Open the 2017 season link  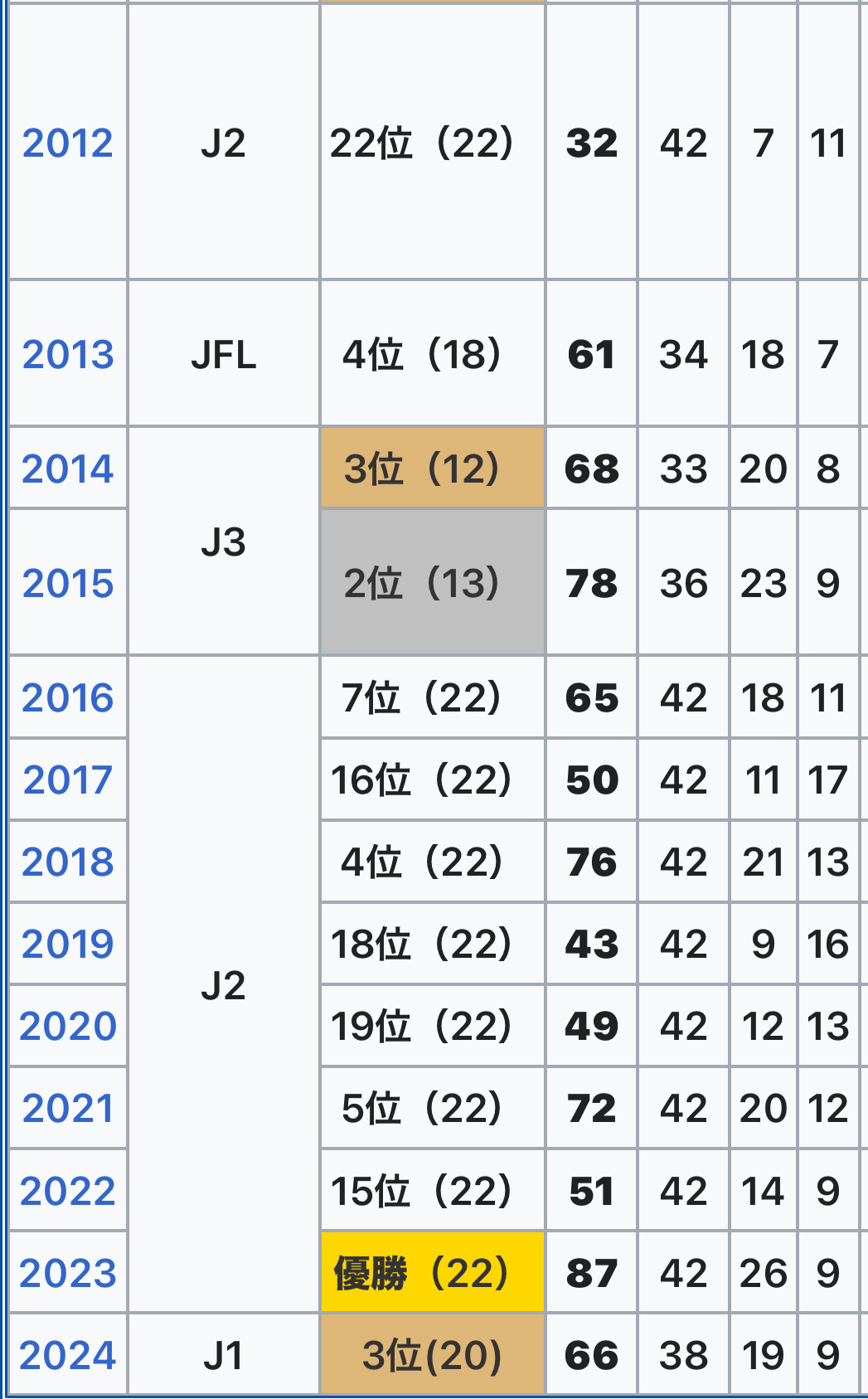pyautogui.click(x=67, y=780)
